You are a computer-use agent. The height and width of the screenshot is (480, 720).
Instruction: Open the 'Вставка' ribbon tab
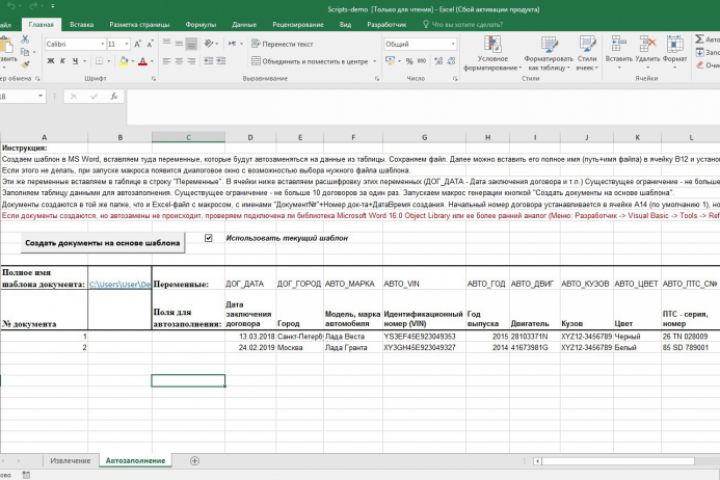[82, 24]
